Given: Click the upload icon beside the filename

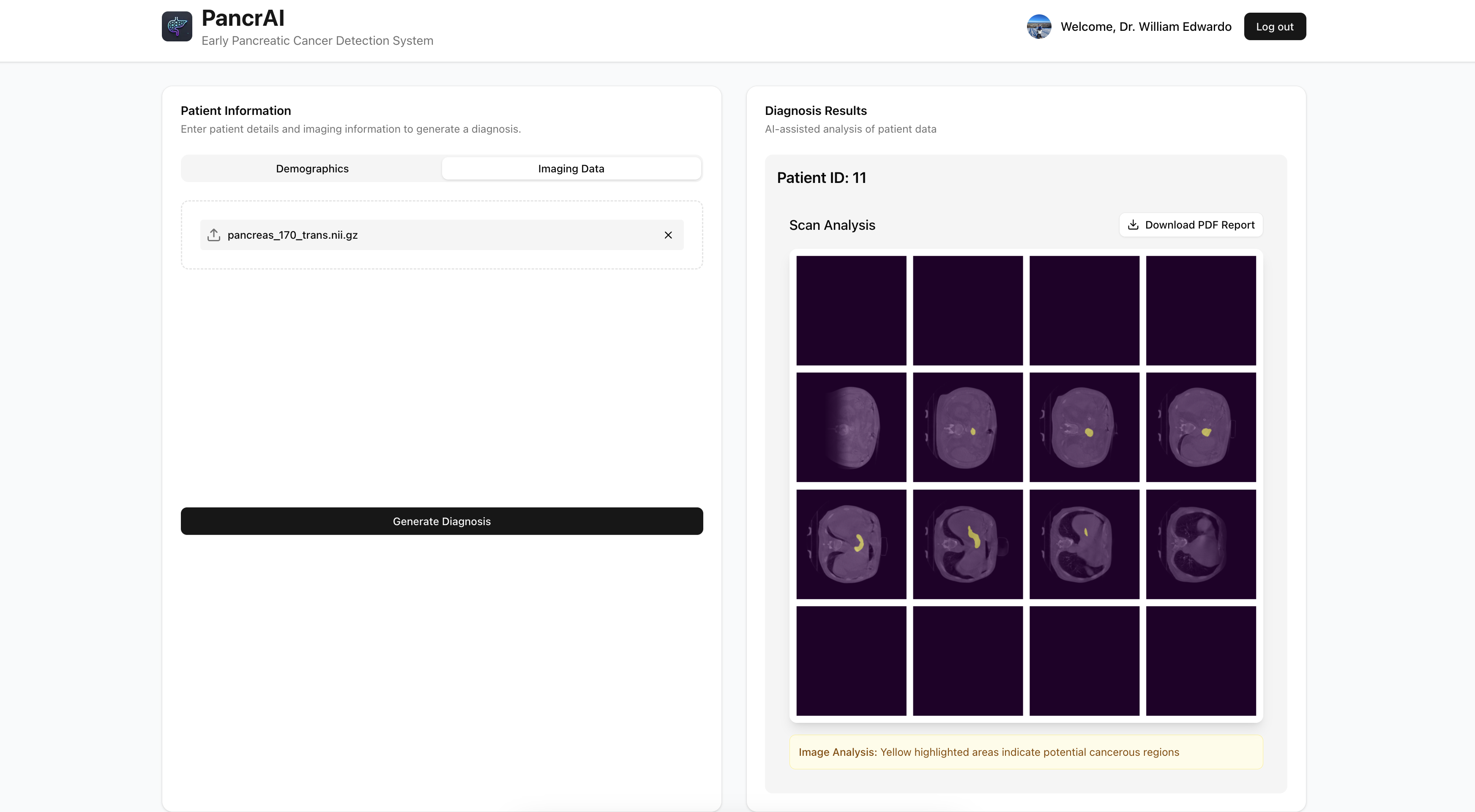Looking at the screenshot, I should [213, 234].
